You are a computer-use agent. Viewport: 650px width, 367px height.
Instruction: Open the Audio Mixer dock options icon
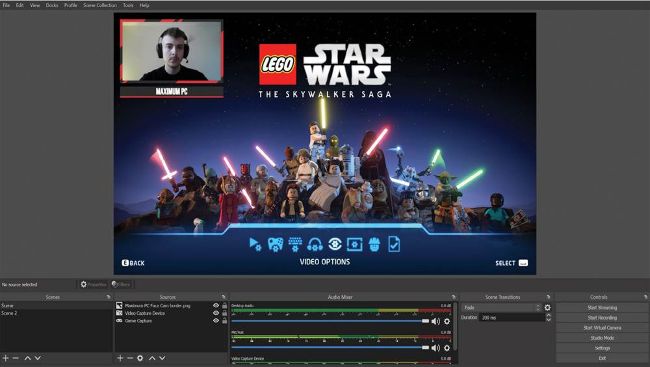point(453,297)
